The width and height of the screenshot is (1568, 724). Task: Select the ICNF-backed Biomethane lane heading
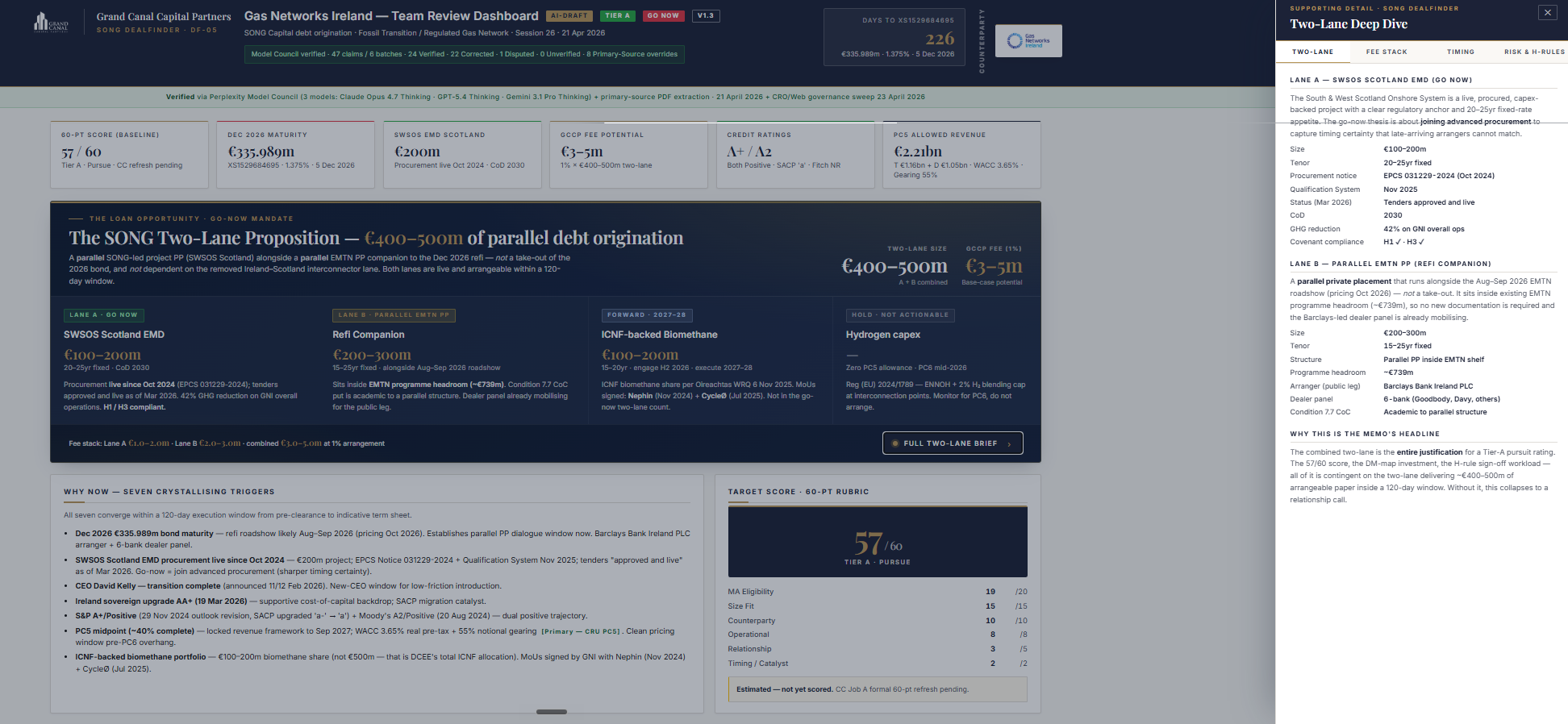coord(659,335)
